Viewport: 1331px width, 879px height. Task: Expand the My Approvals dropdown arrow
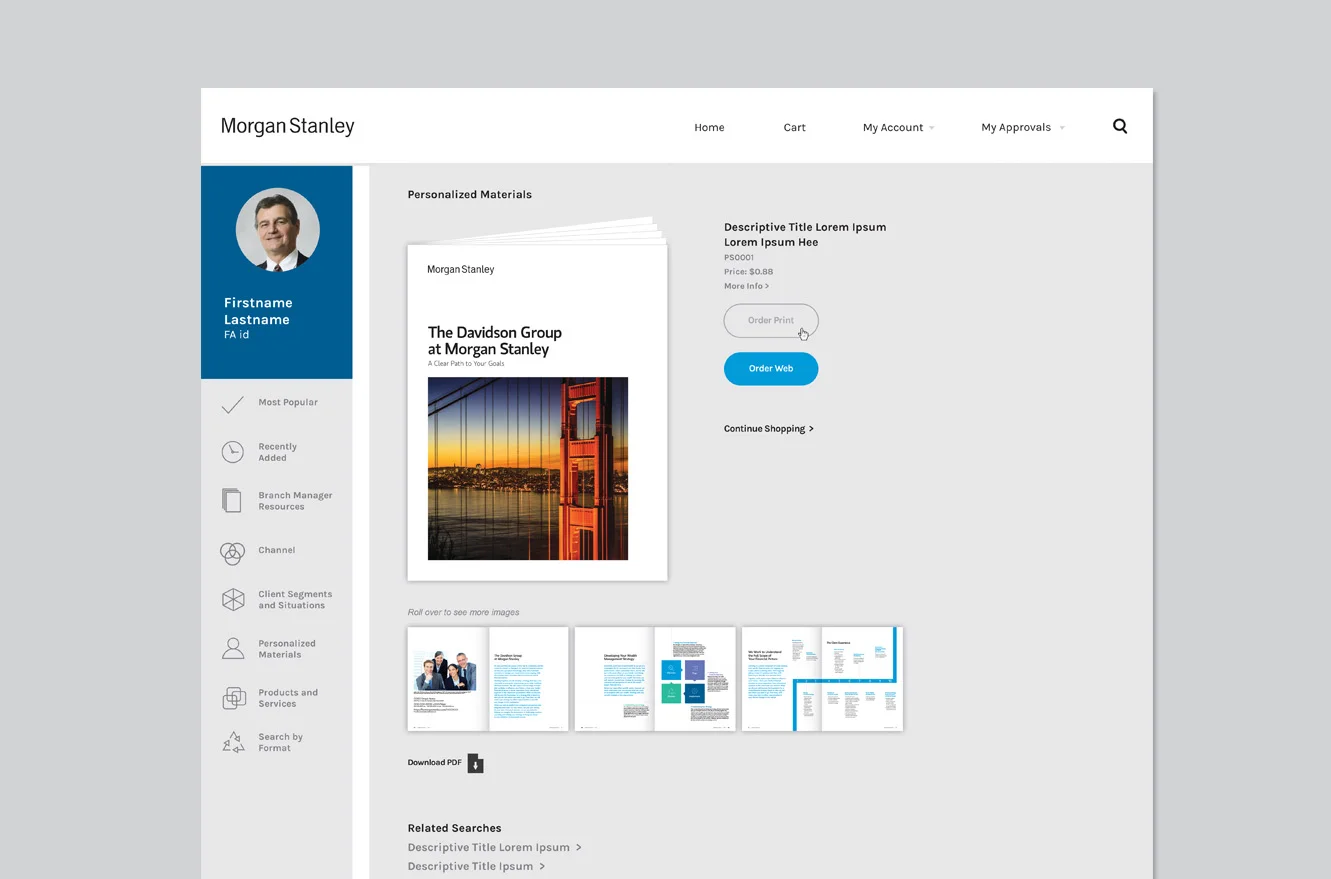tap(1061, 128)
